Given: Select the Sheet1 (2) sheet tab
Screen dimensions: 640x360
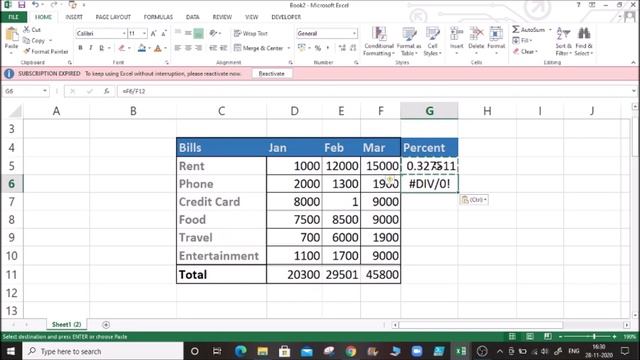Looking at the screenshot, I should [x=66, y=324].
